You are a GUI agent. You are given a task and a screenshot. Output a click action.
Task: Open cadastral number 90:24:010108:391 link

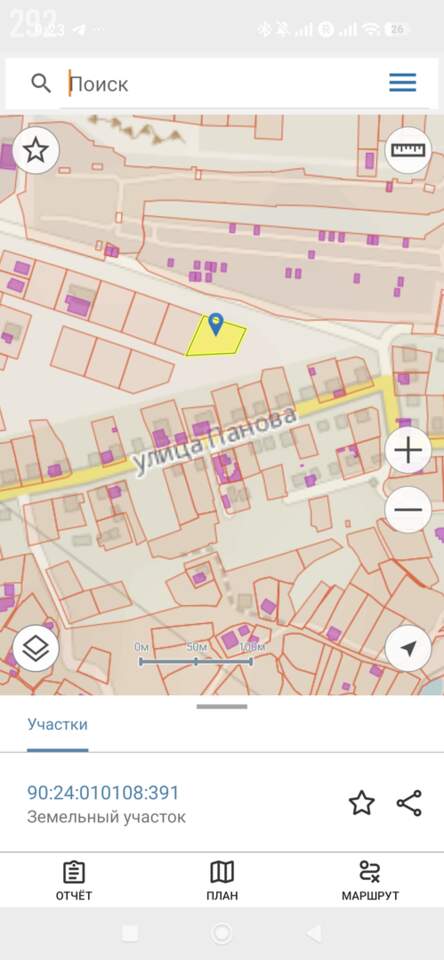click(103, 793)
